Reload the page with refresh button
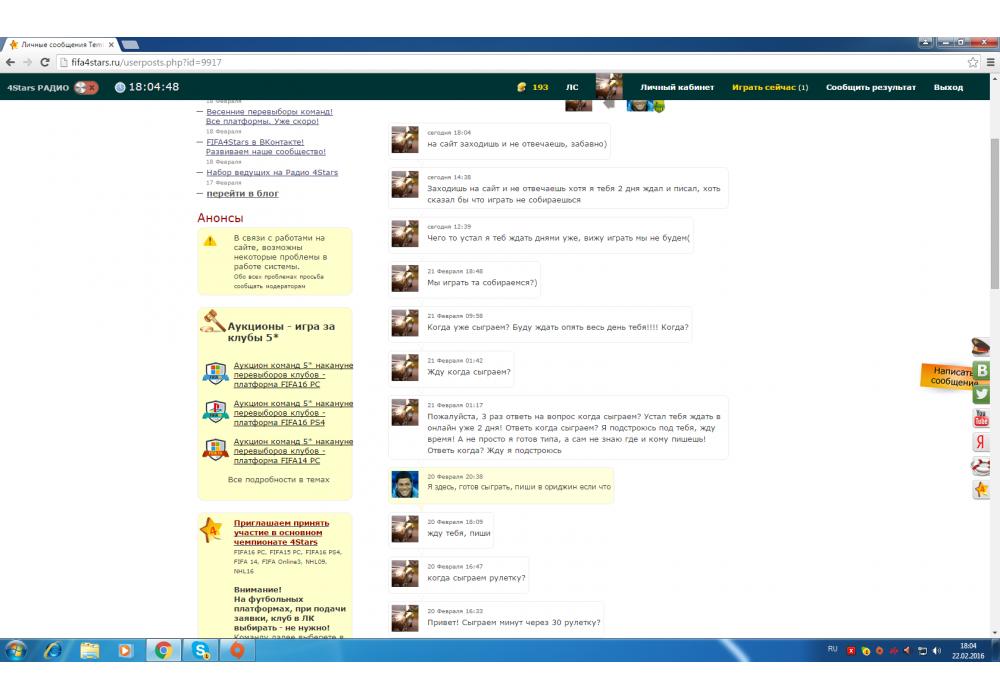This screenshot has width=1000, height=700. point(45,62)
